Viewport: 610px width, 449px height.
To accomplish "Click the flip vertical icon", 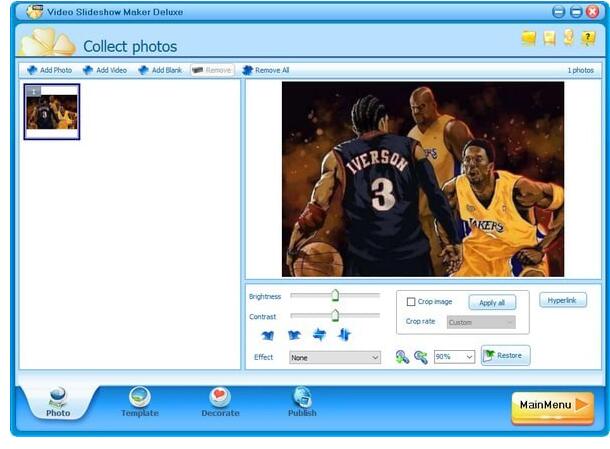I will coord(345,335).
